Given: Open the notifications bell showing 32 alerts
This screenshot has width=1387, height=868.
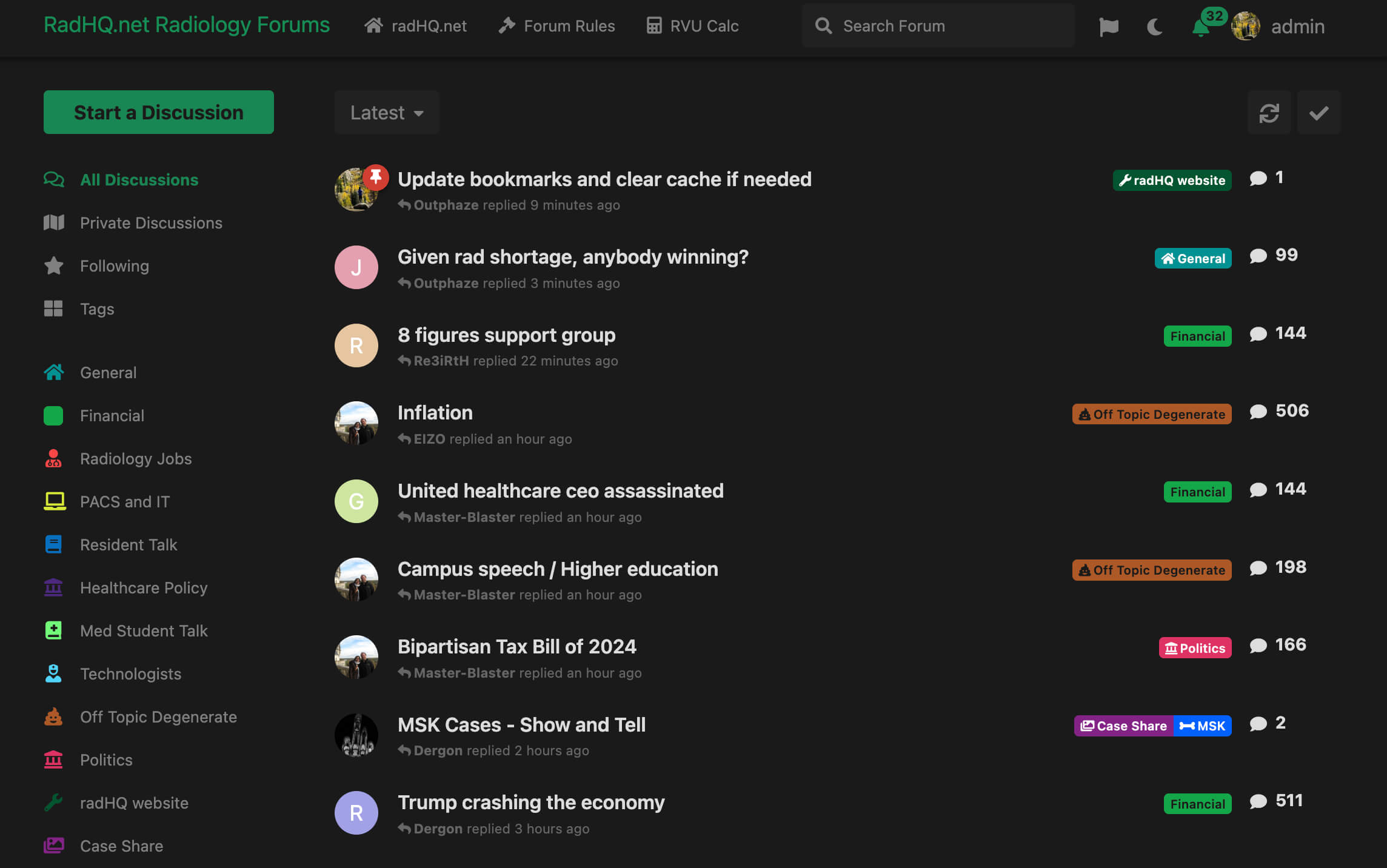Looking at the screenshot, I should pos(1200,27).
